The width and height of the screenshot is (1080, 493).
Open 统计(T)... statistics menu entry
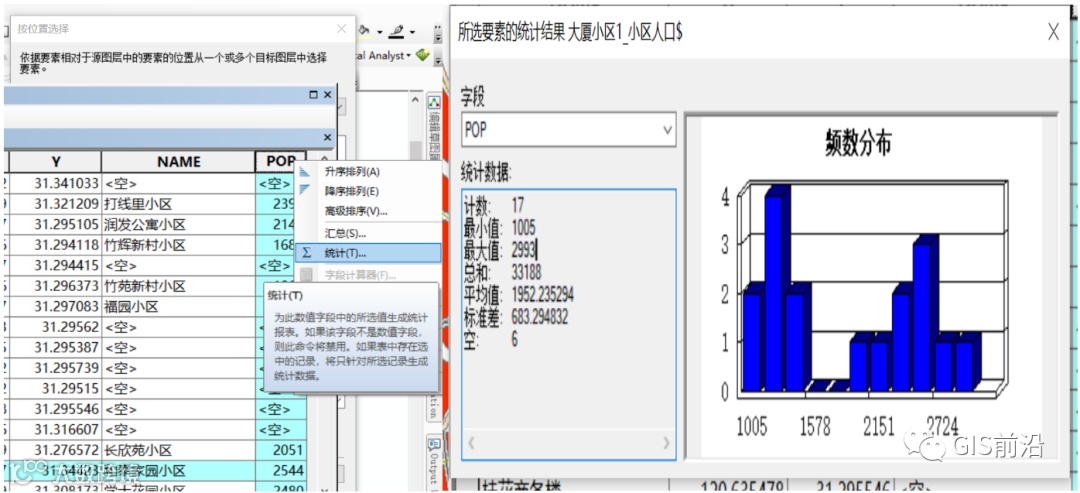[368, 253]
